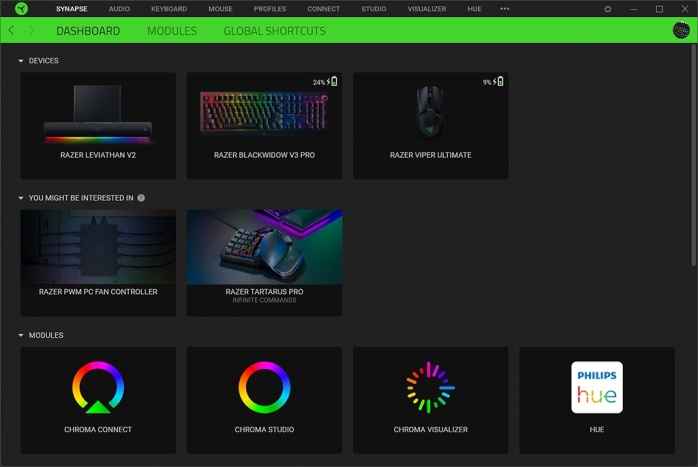Open the Chroma Connect module icon

point(98,387)
